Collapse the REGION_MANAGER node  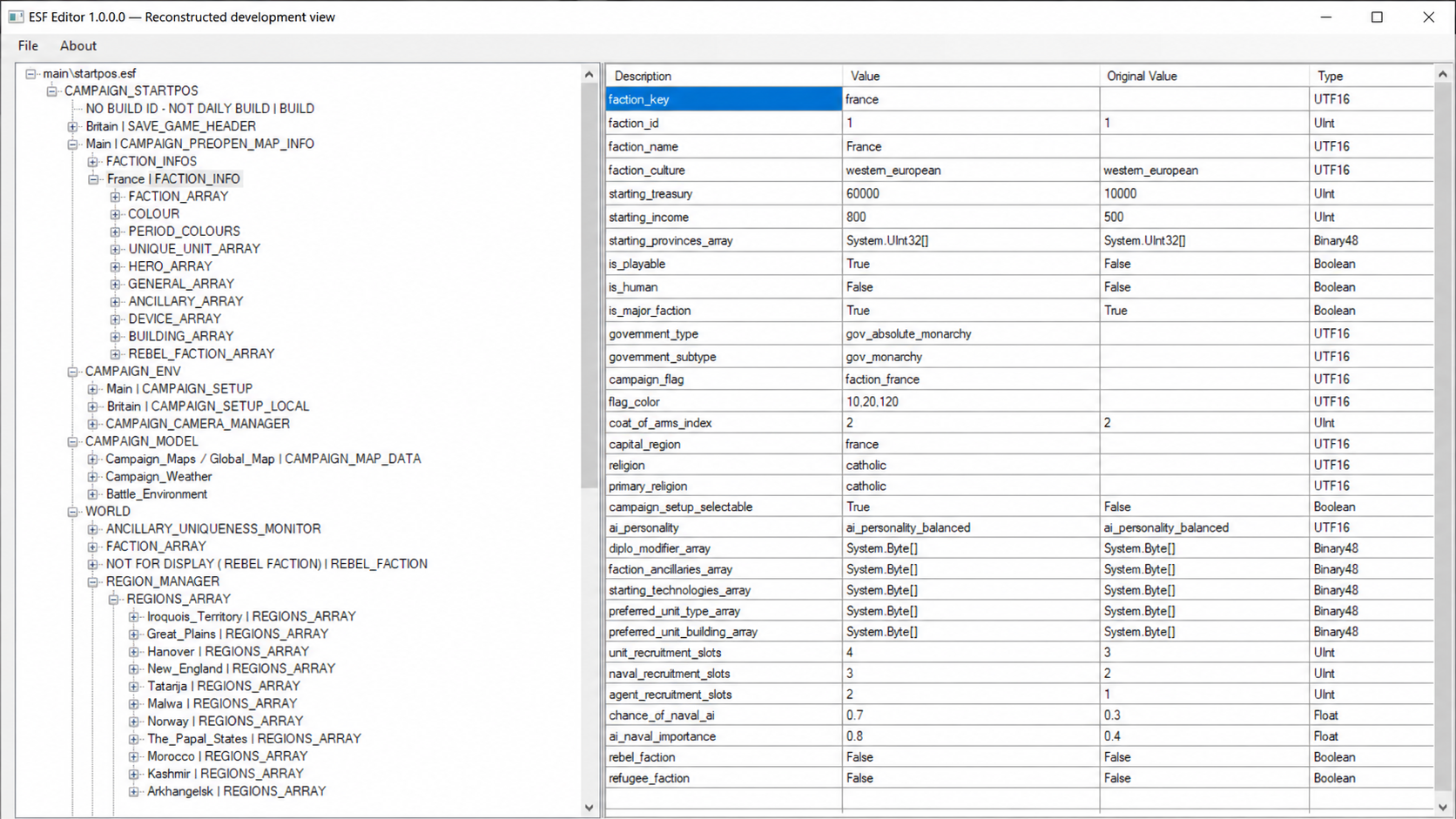[x=93, y=581]
